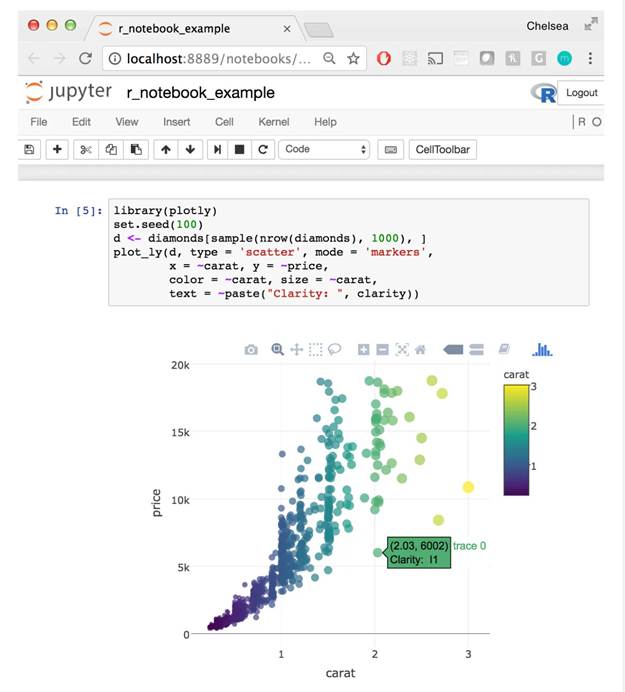Image resolution: width=625 pixels, height=692 pixels.
Task: Open the Plotly logo link in modebar
Action: point(542,350)
